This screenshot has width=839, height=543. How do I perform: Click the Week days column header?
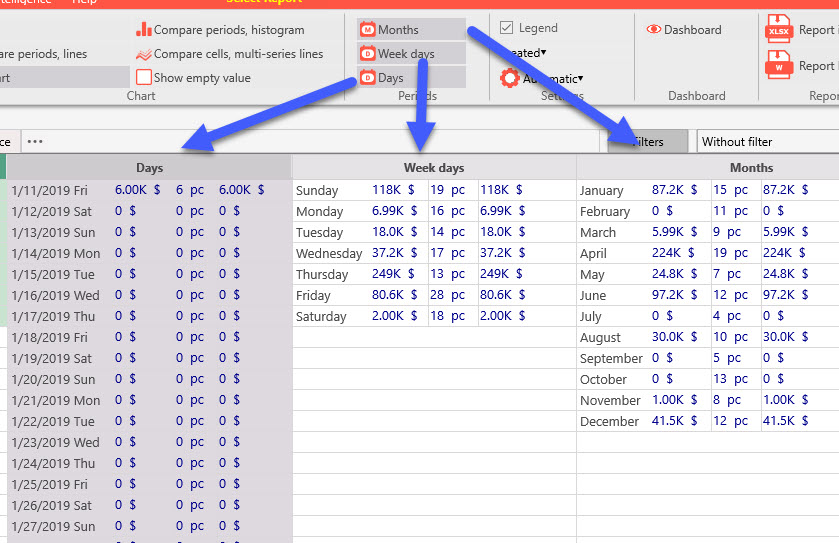pos(434,167)
